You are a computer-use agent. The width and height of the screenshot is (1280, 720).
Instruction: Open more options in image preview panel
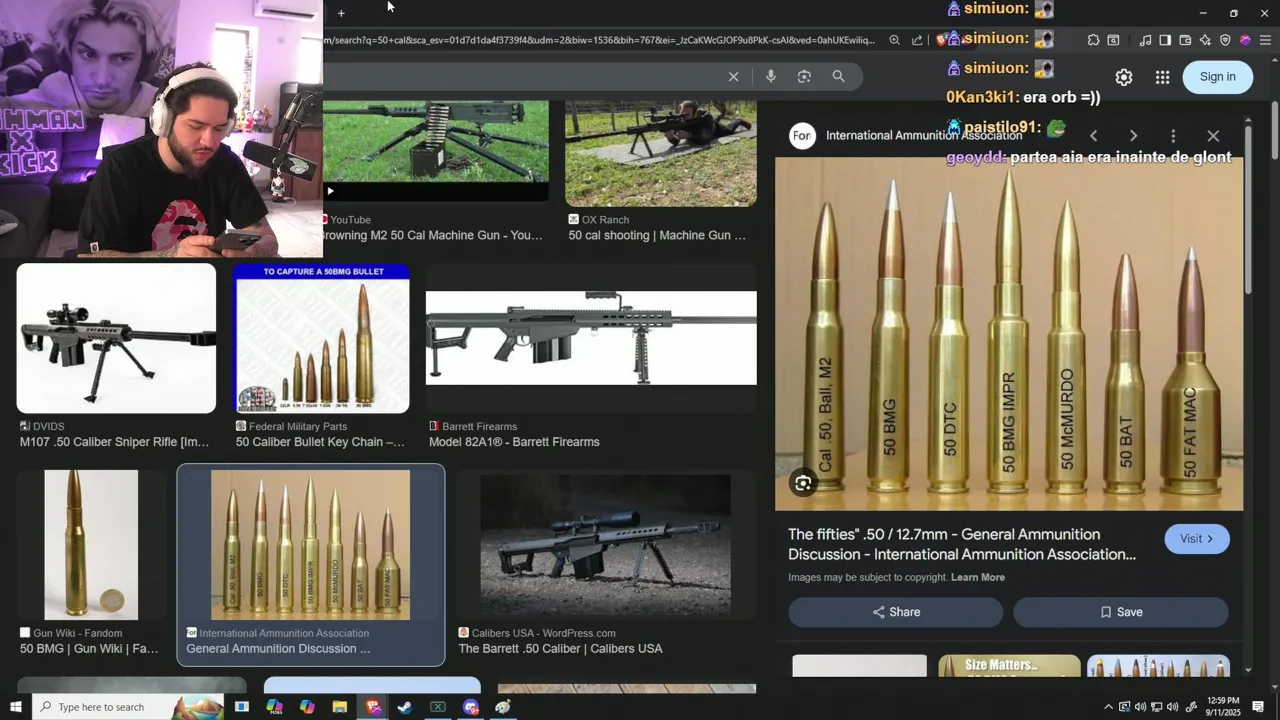[x=1173, y=136]
